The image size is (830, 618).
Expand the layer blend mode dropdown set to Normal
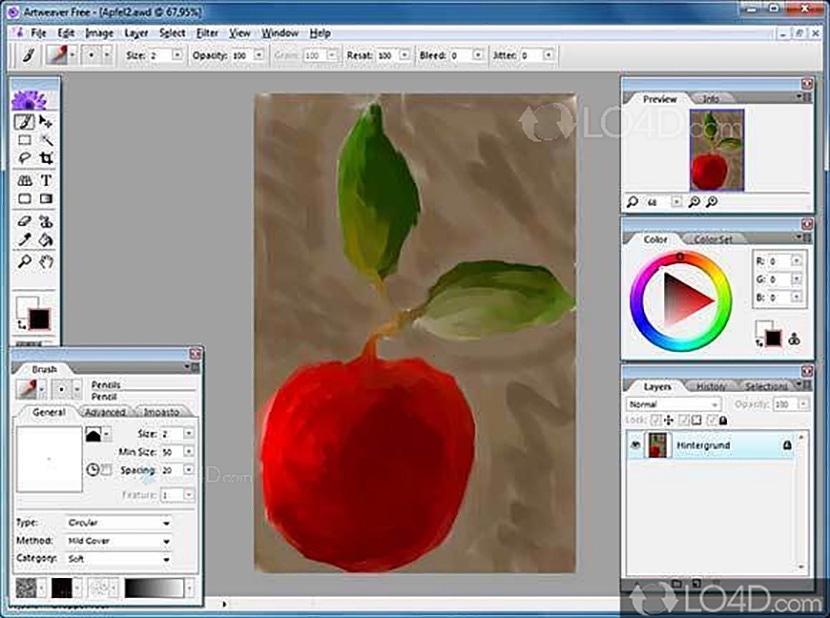click(x=672, y=404)
